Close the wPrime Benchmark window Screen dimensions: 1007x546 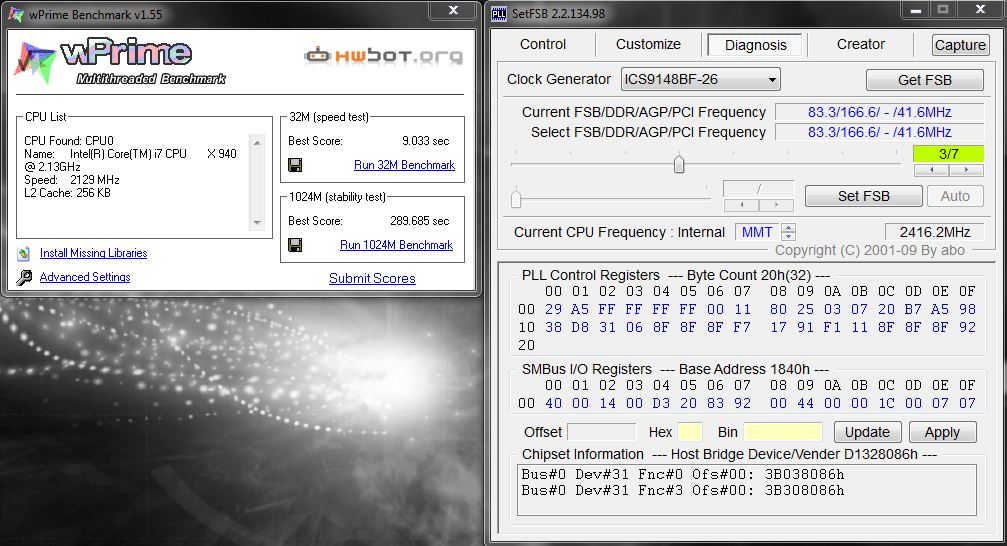click(x=453, y=10)
